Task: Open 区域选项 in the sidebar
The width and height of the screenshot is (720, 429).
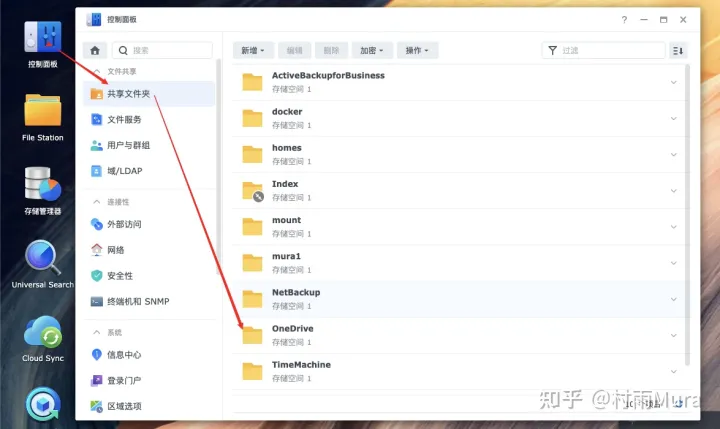Action: pos(149,406)
